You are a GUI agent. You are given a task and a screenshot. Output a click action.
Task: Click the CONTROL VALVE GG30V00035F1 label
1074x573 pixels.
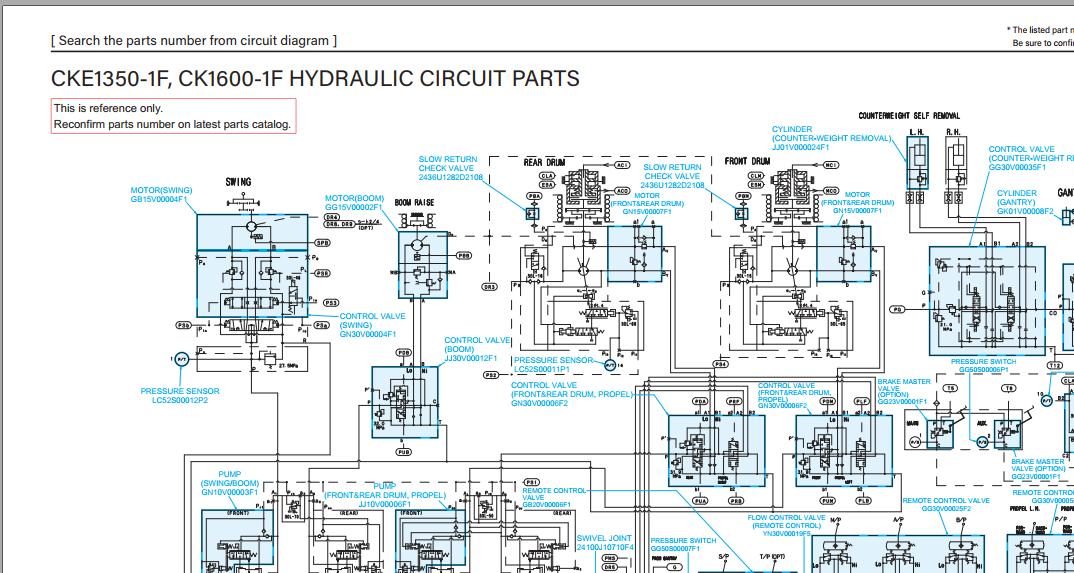pos(1031,157)
